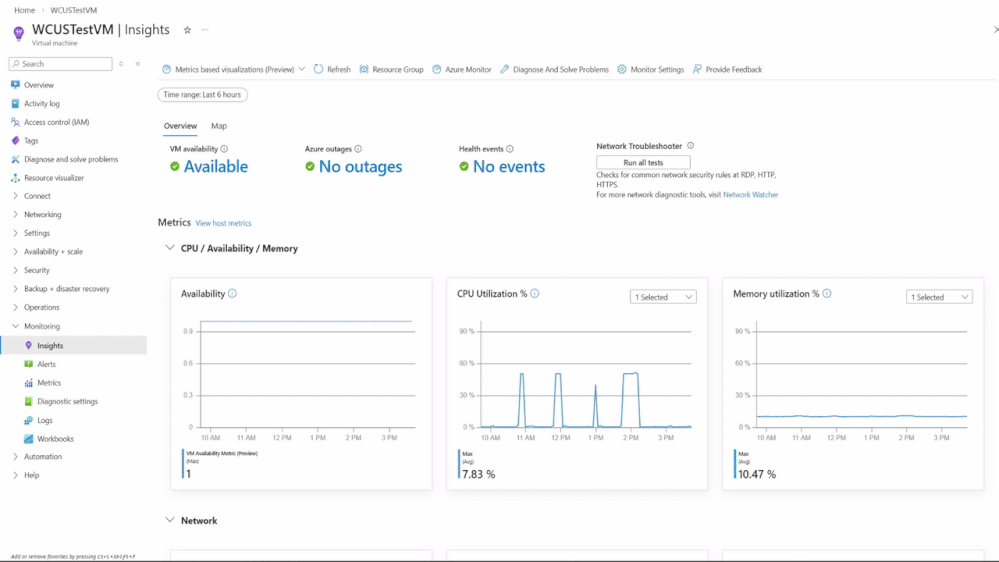Click the Run all tests button
Image resolution: width=999 pixels, height=562 pixels.
tap(643, 162)
